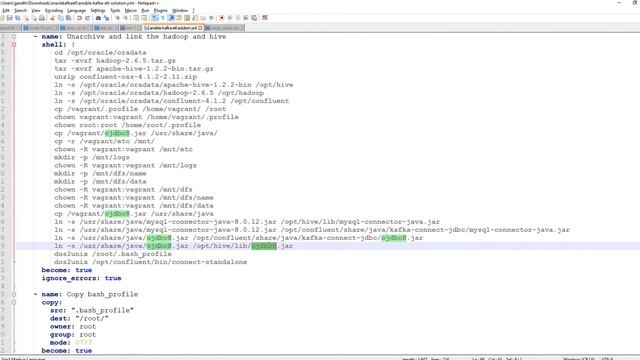Screen dimensions: 640x360
Task: Open the Window menu
Action: (x=180, y=11)
